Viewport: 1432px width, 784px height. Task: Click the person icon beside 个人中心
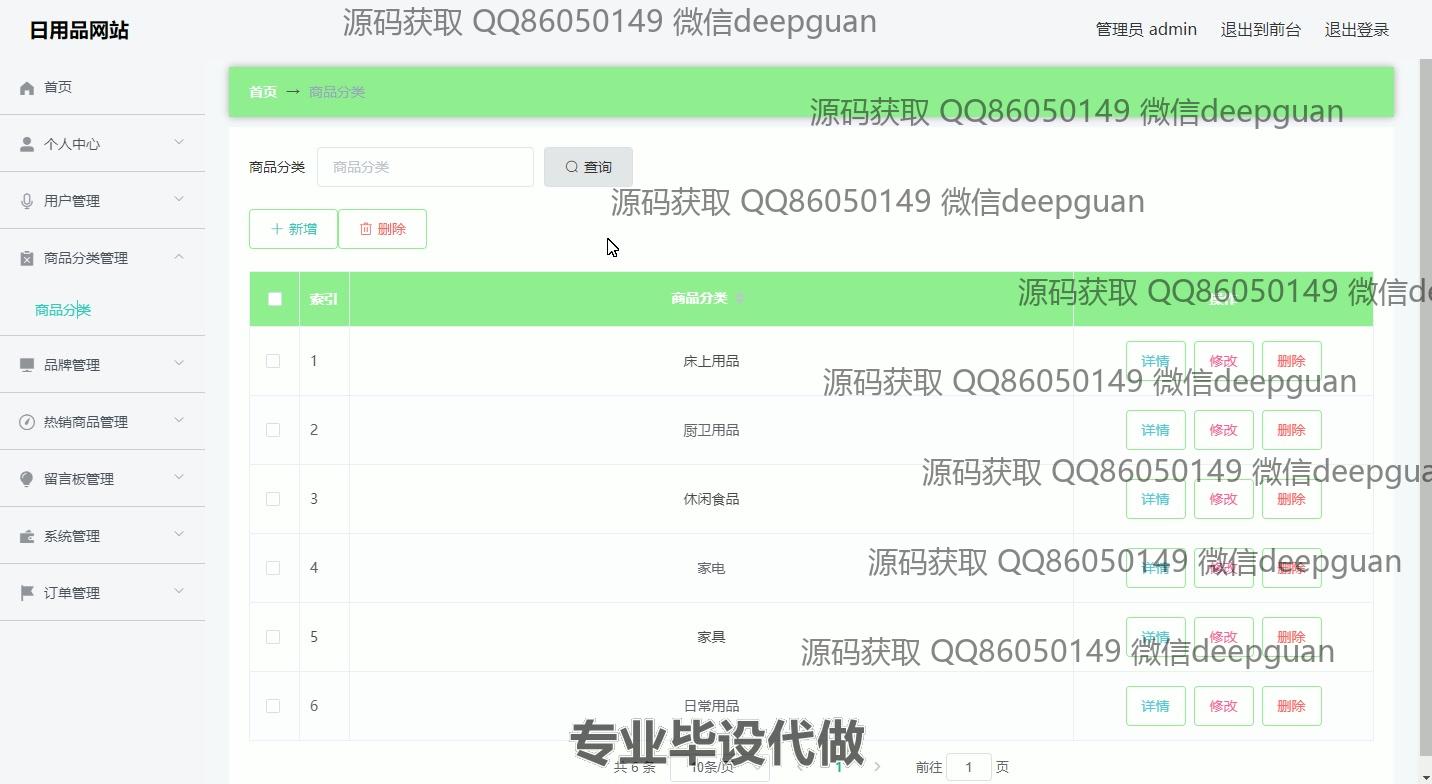click(x=27, y=145)
